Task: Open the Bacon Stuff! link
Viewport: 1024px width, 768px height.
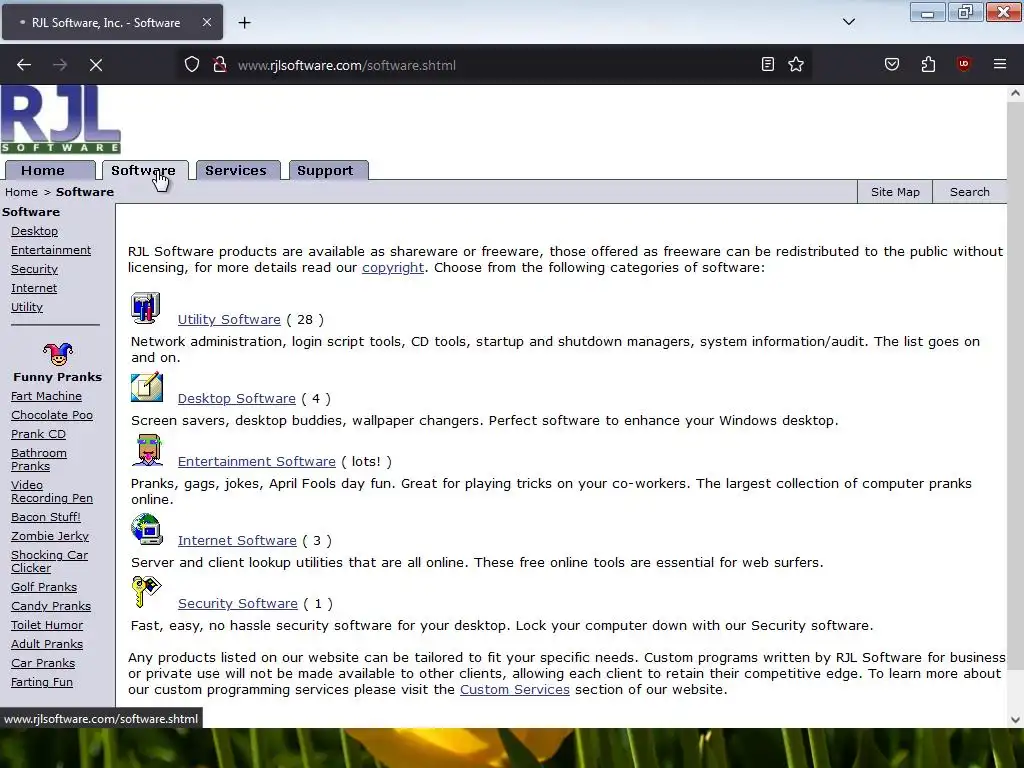Action: click(46, 517)
